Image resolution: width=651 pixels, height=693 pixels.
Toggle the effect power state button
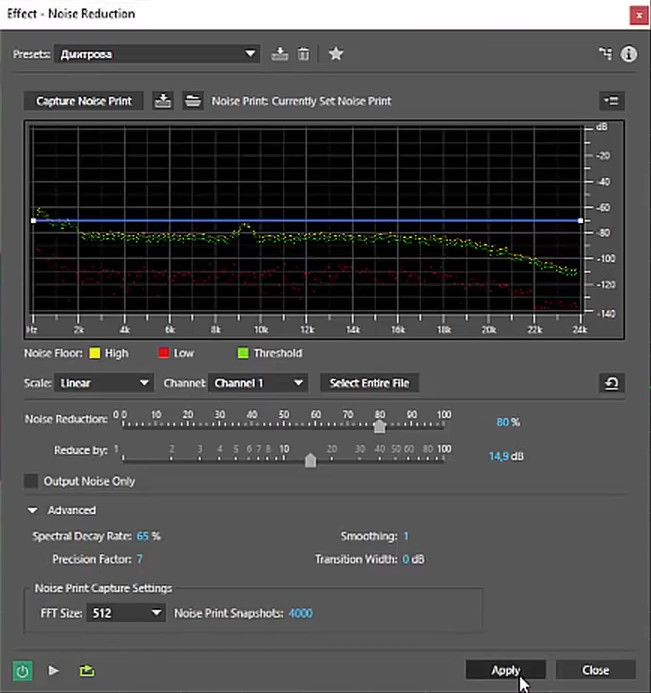point(22,671)
